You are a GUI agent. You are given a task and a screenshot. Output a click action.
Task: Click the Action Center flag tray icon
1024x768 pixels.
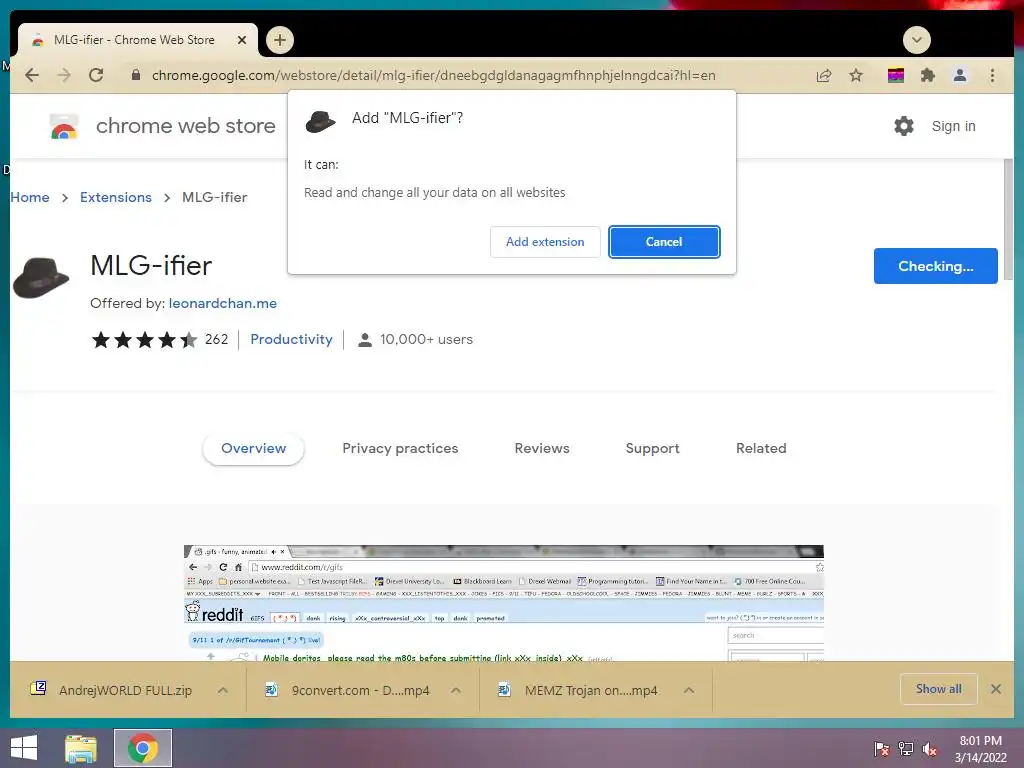coord(882,749)
